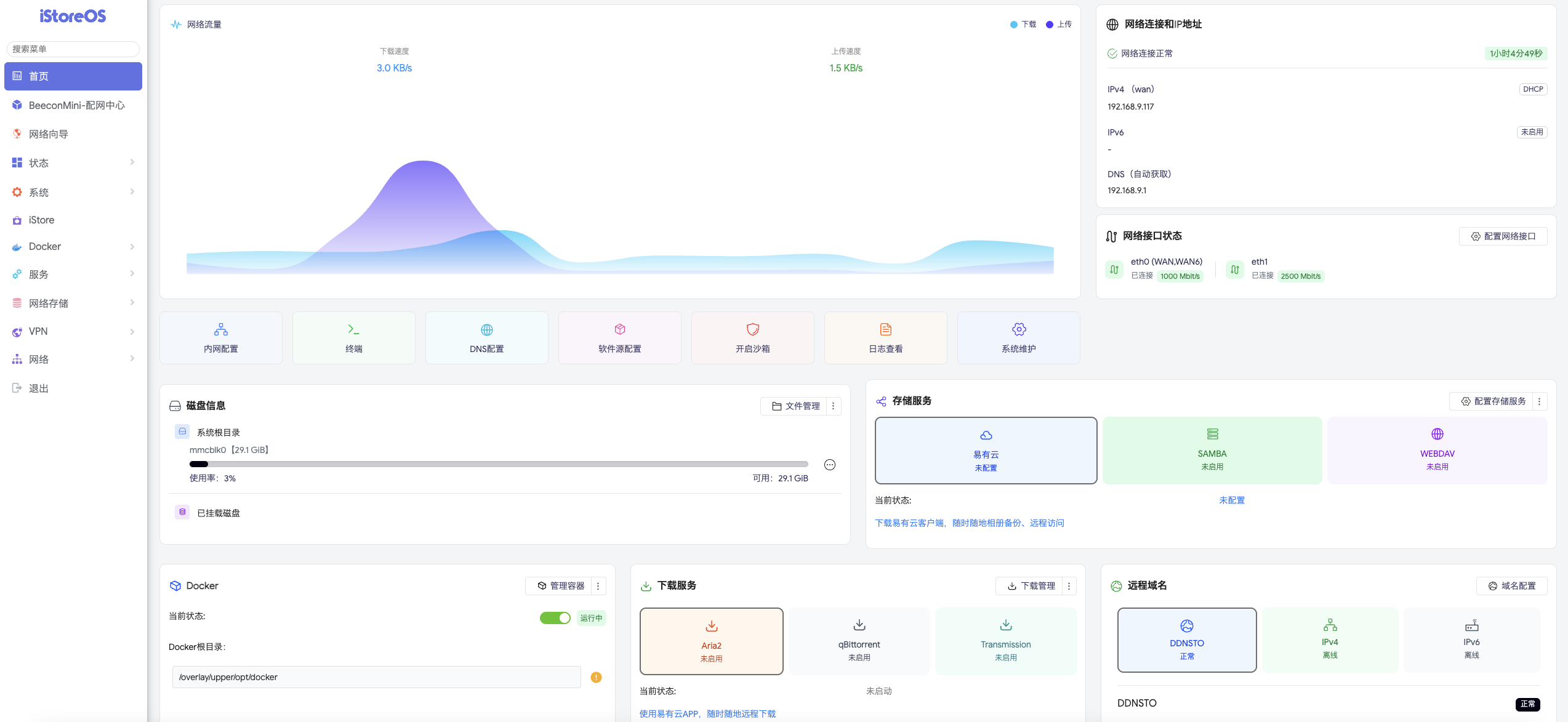Click the disk usage ellipsis circle icon
1568x722 pixels.
click(x=829, y=465)
